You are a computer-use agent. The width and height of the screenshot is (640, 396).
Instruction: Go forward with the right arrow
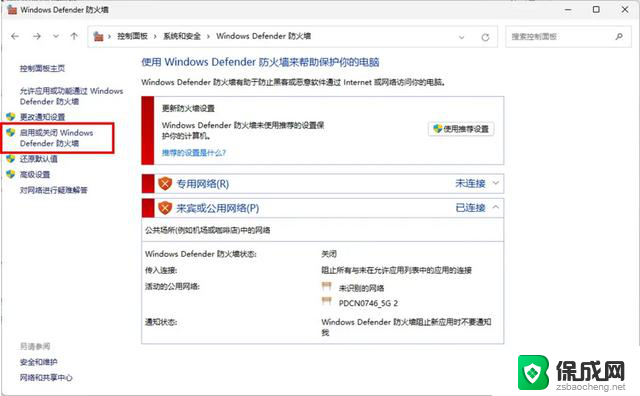pyautogui.click(x=37, y=36)
